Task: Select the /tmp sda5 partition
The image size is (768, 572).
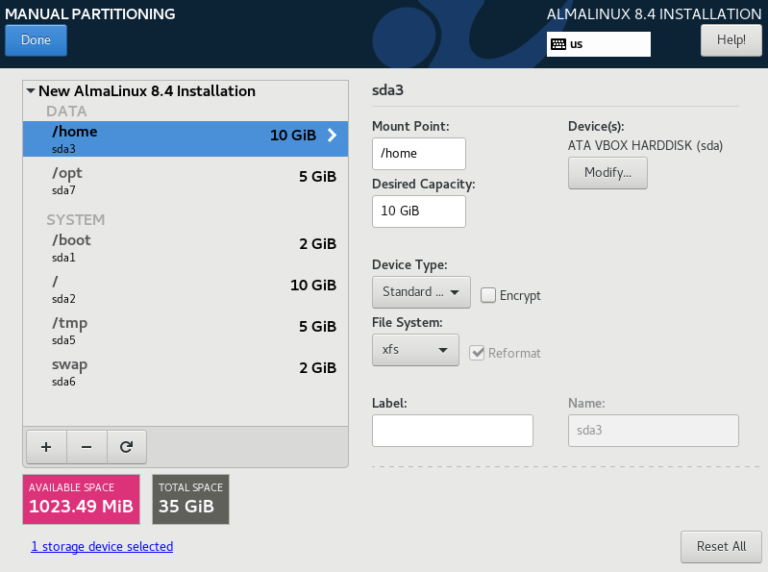Action: (186, 331)
